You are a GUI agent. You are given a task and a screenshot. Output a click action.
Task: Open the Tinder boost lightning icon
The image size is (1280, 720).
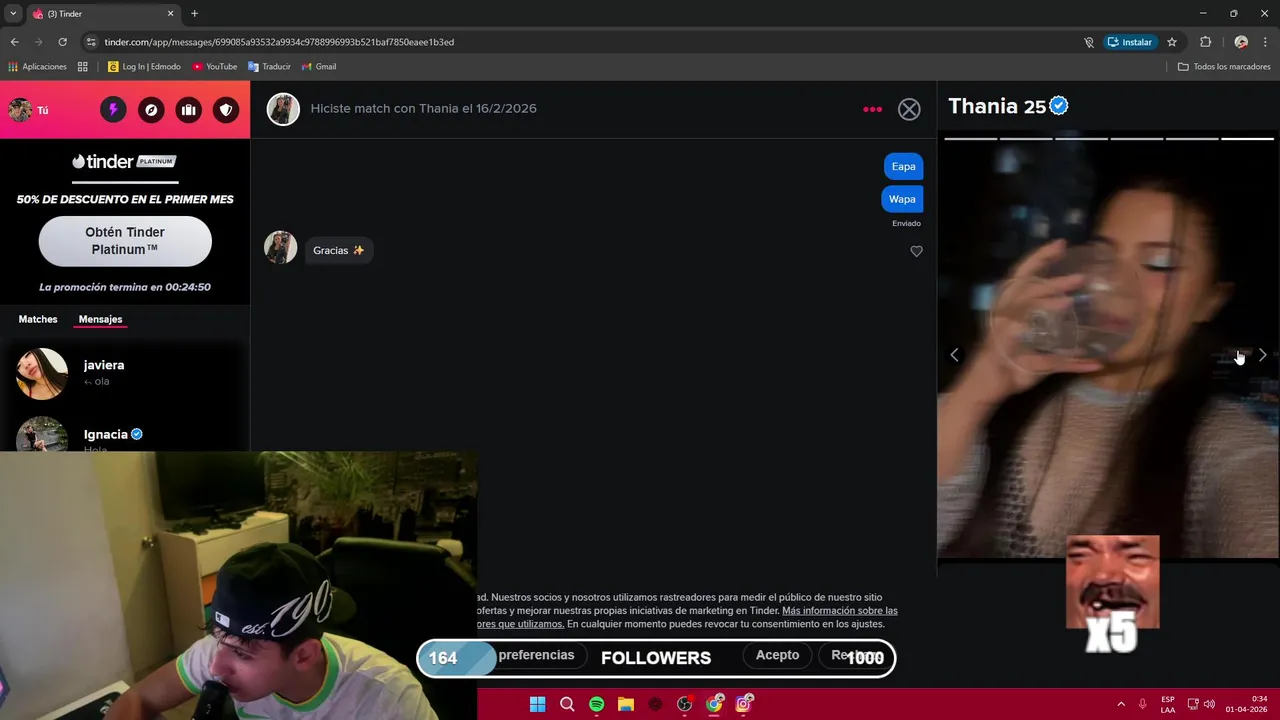pyautogui.click(x=113, y=110)
